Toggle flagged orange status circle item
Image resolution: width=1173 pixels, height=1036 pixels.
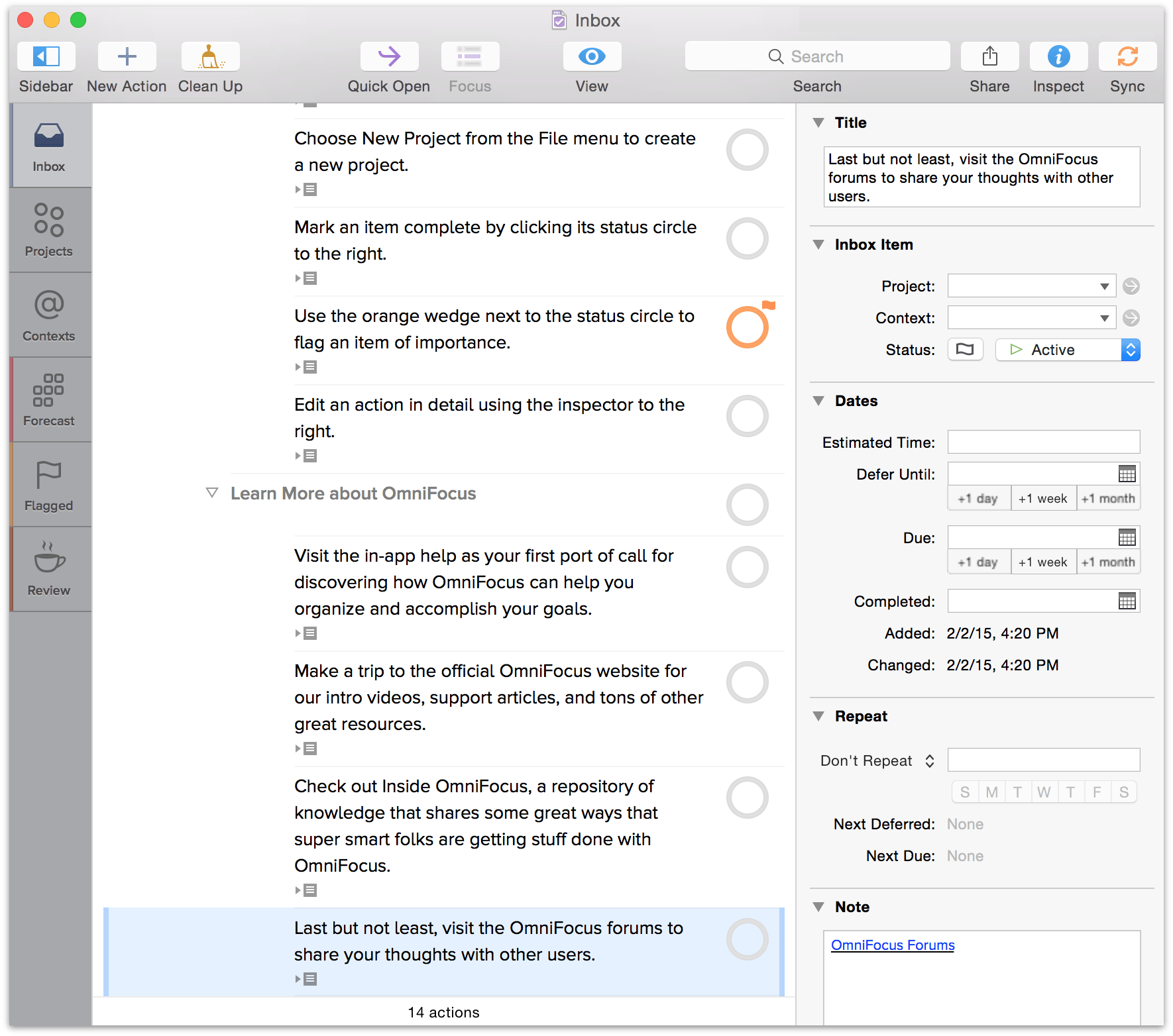coord(748,327)
